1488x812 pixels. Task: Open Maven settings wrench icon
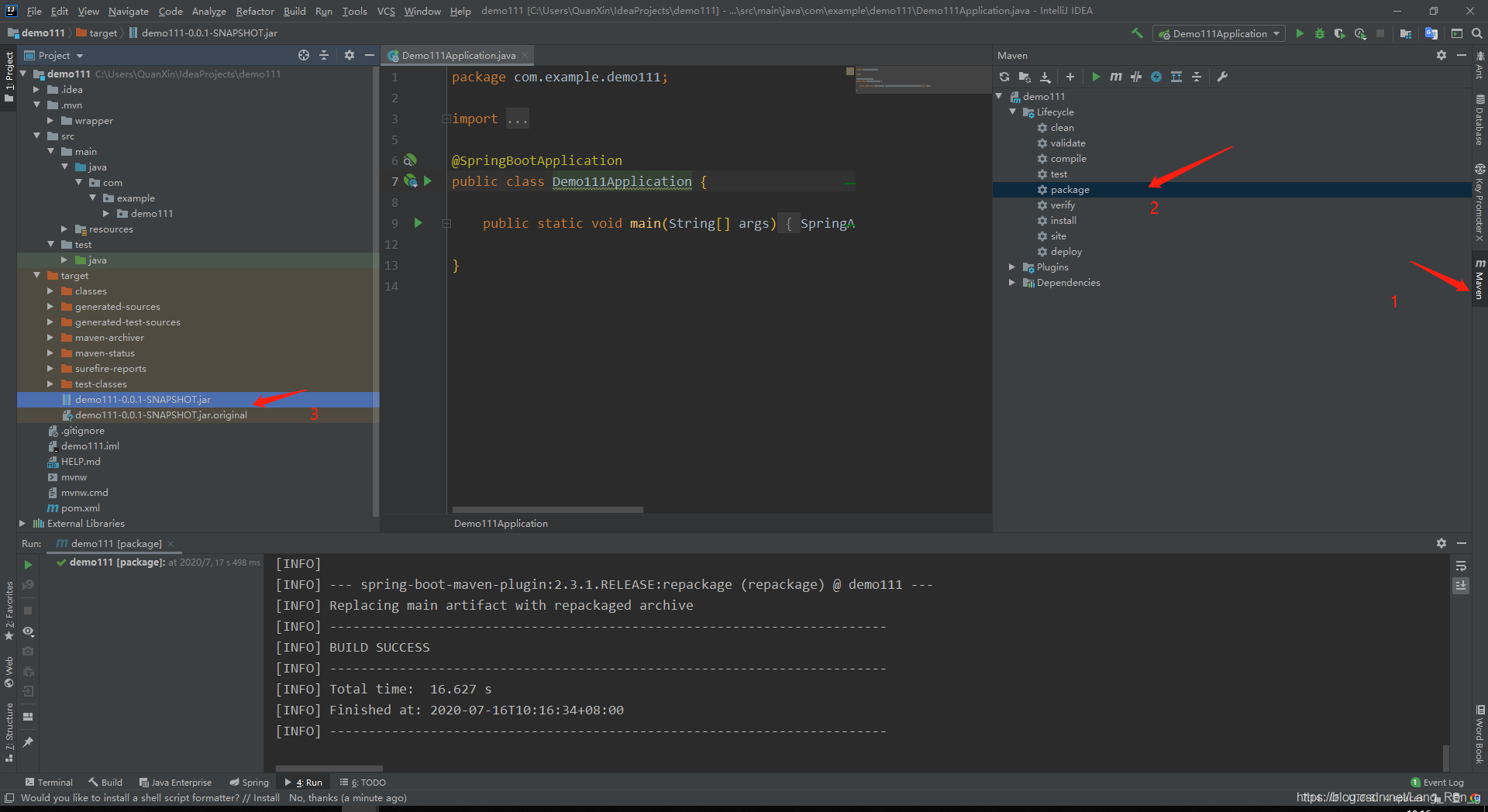[1222, 77]
